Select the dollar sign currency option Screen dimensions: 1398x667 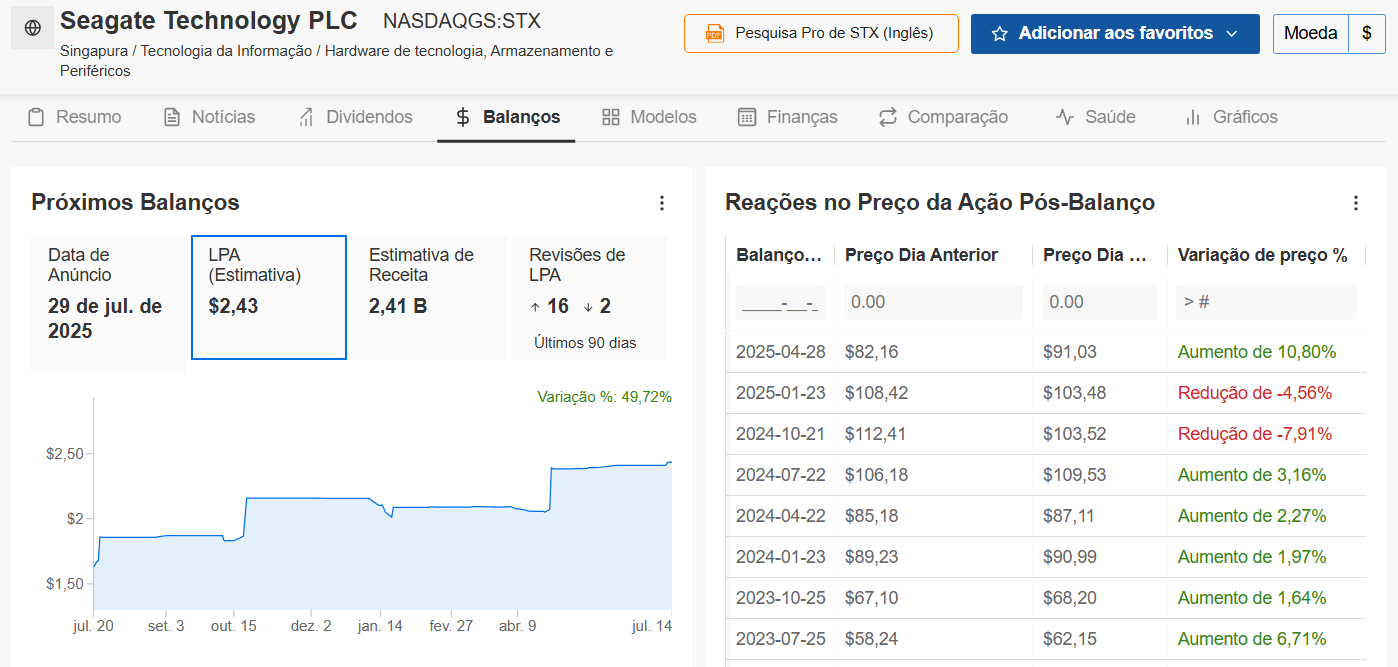1366,34
